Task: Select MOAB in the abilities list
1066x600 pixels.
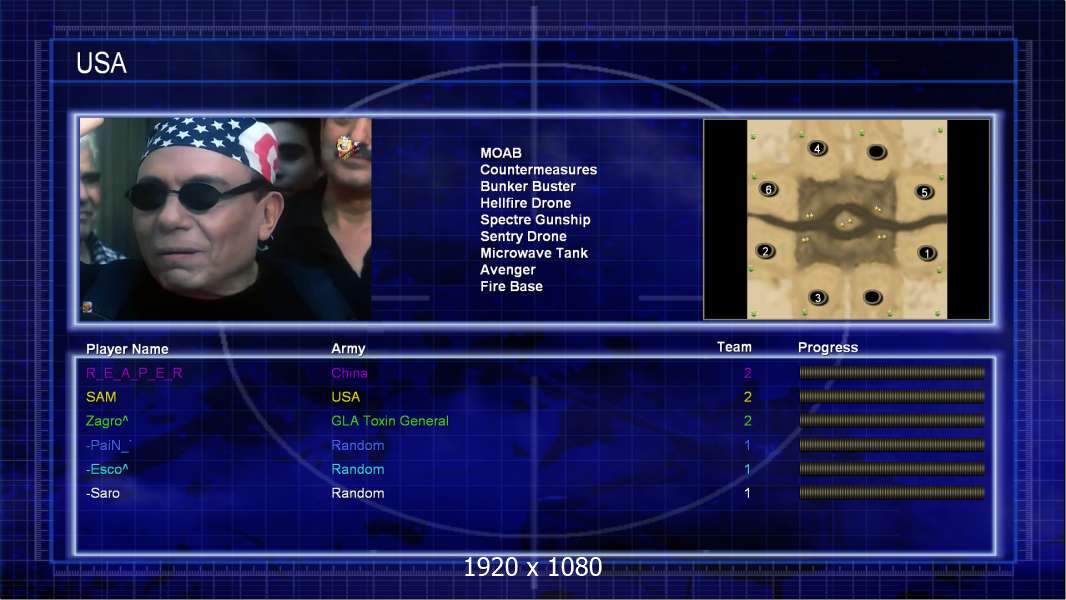Action: [x=501, y=153]
